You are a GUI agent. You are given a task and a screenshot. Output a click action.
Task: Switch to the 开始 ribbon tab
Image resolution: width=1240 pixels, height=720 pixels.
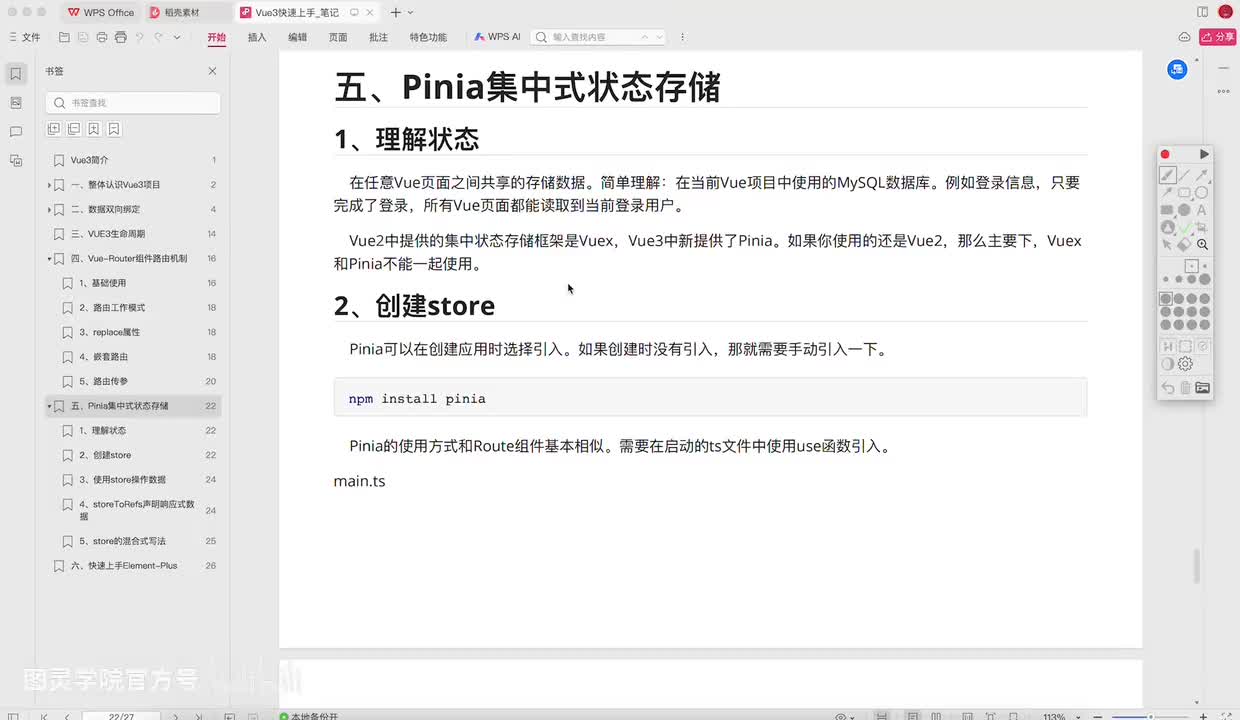(x=217, y=37)
